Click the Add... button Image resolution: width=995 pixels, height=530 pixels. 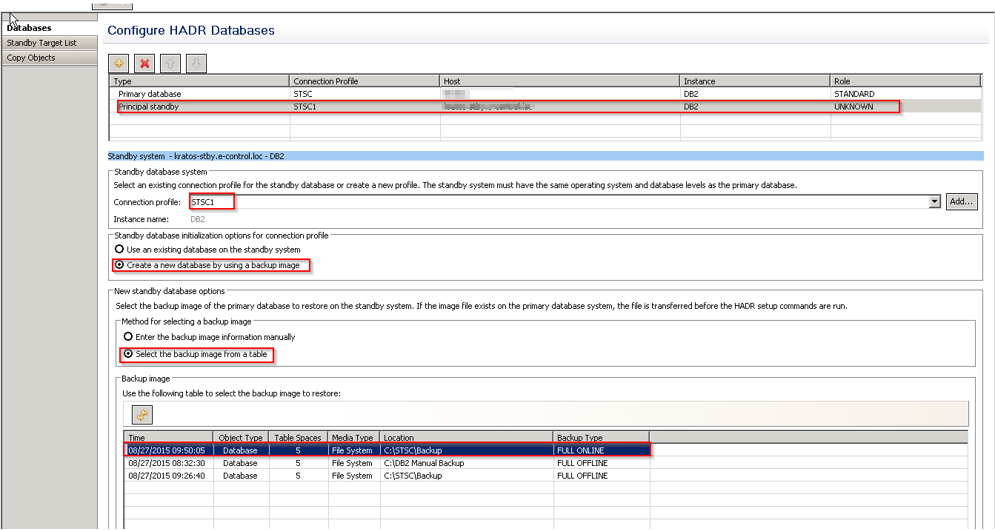961,202
